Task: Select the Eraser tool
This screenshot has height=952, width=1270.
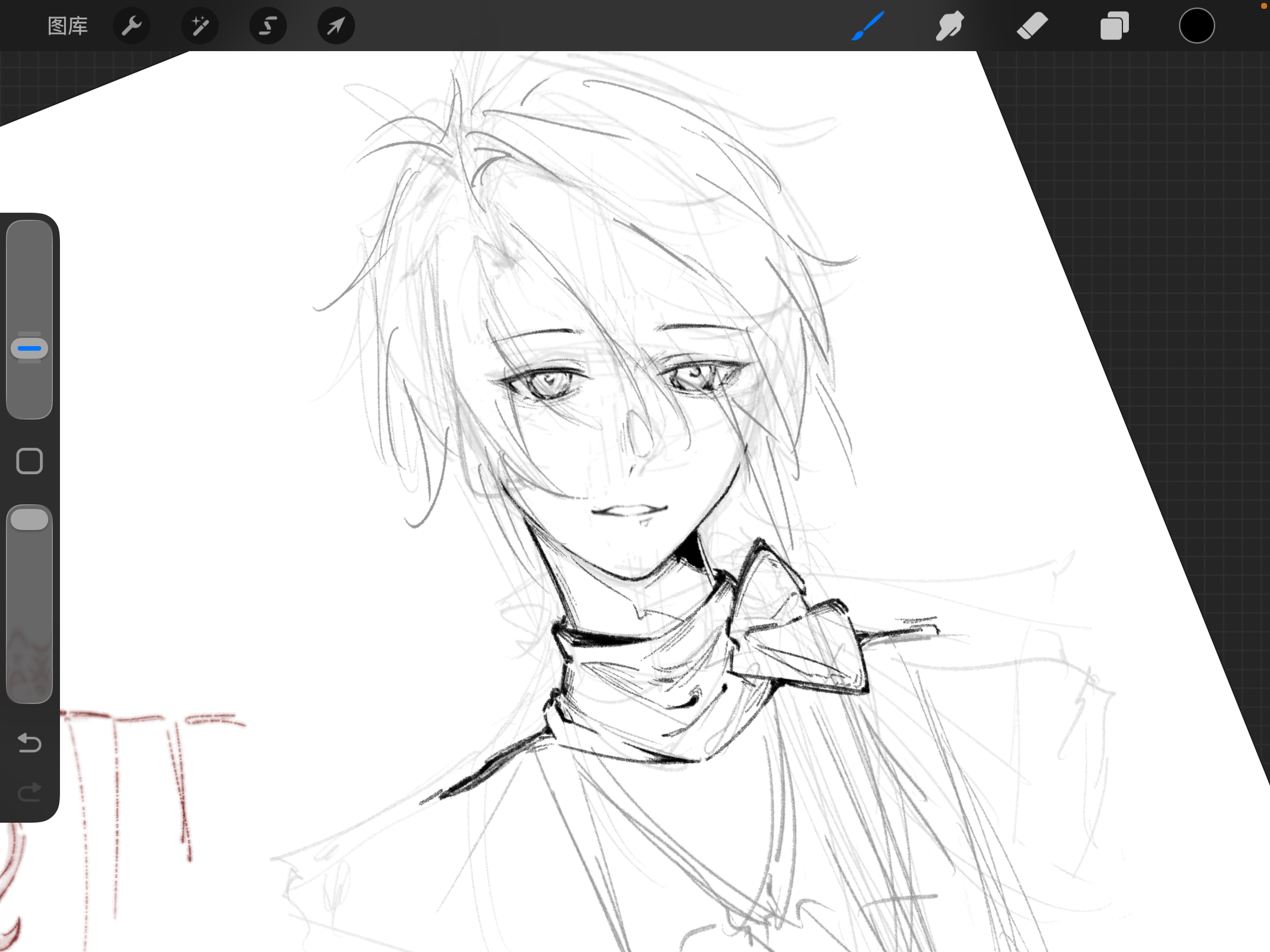Action: pyautogui.click(x=1032, y=26)
